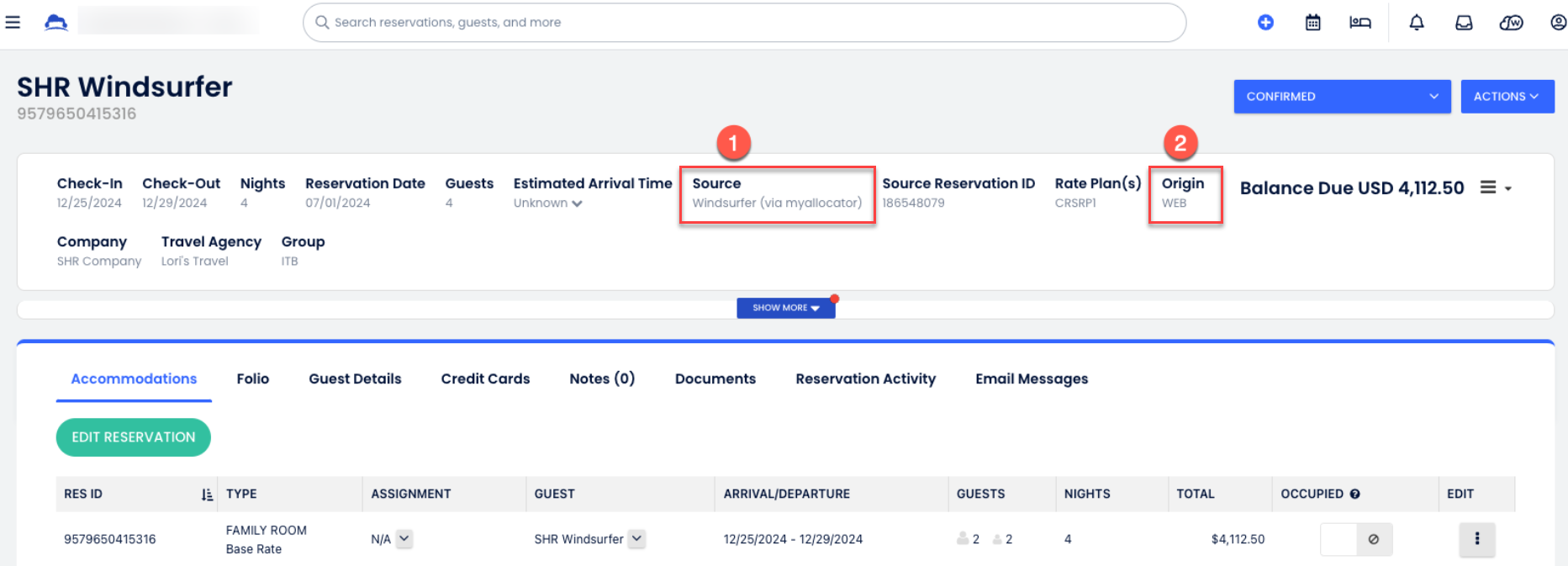This screenshot has width=1568, height=566.
Task: Expand SHOW MORE reservation details
Action: 785,308
